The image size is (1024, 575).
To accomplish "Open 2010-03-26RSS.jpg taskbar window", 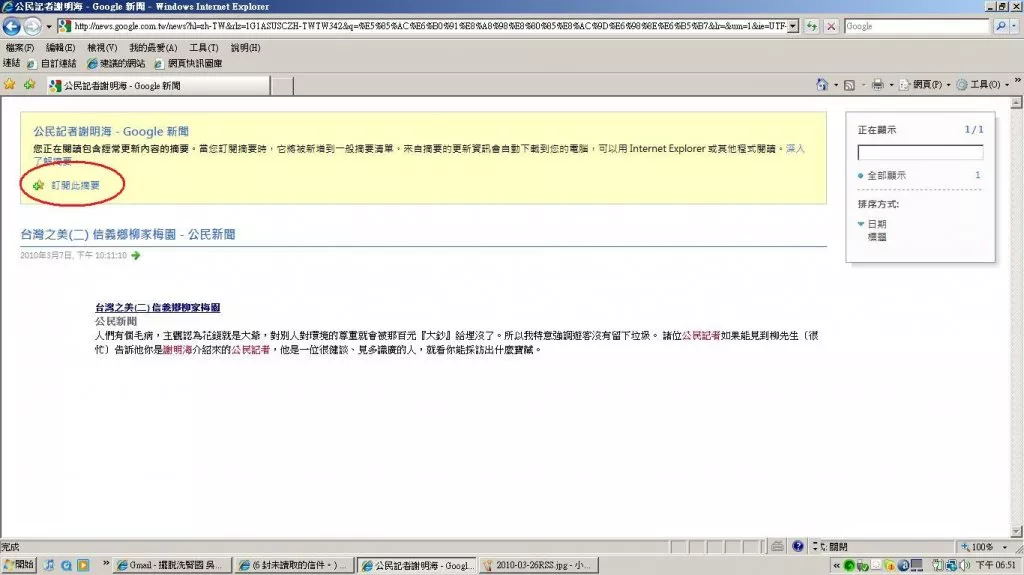I will tap(539, 565).
